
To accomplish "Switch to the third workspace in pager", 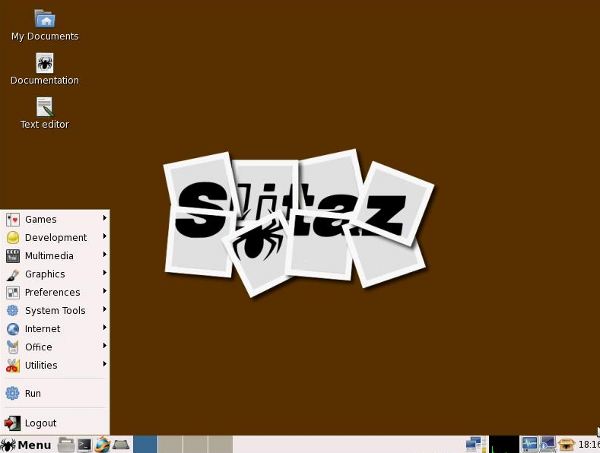I will click(x=195, y=445).
